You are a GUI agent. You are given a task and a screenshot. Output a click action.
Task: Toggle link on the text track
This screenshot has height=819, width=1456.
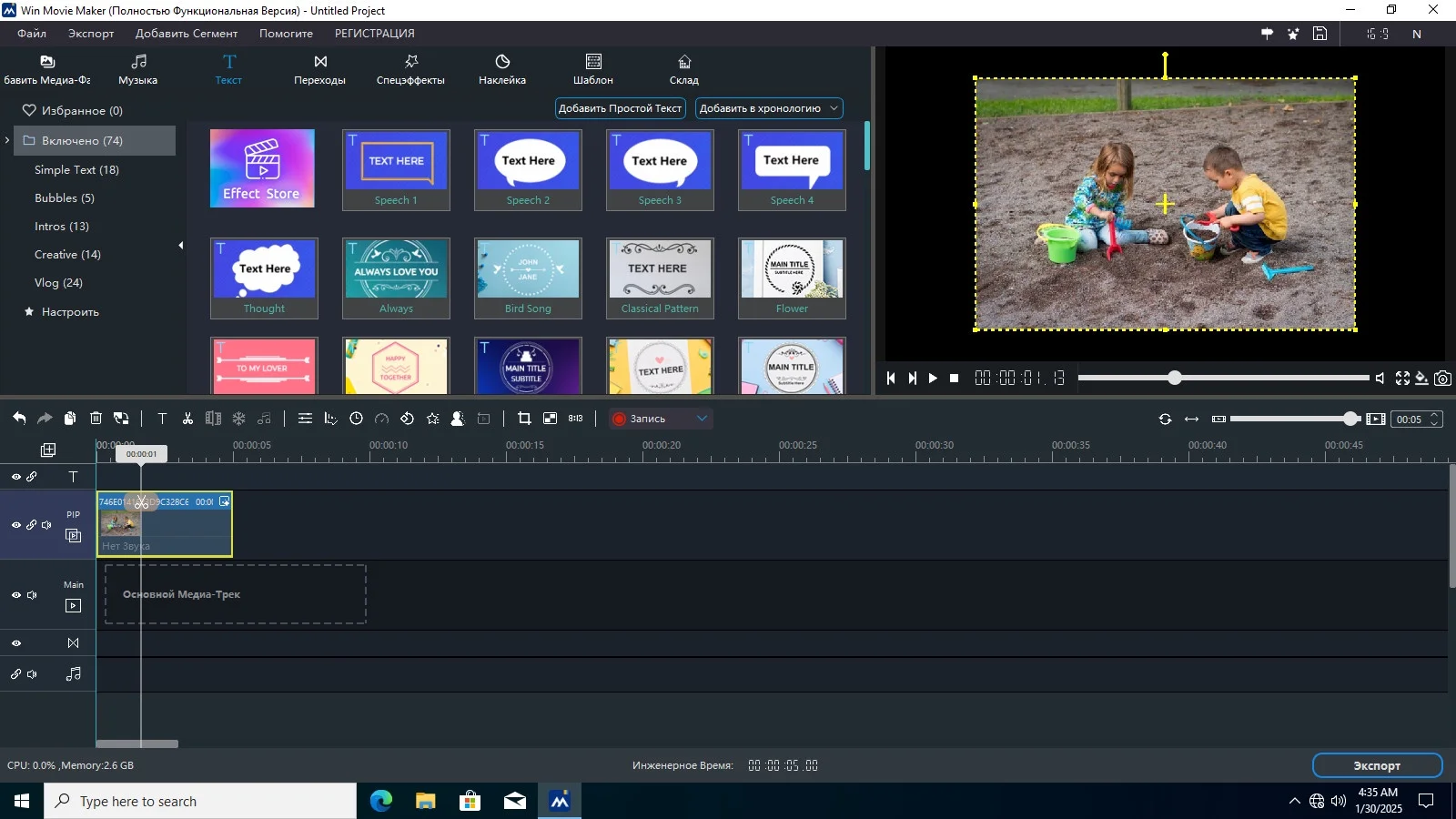pos(31,477)
